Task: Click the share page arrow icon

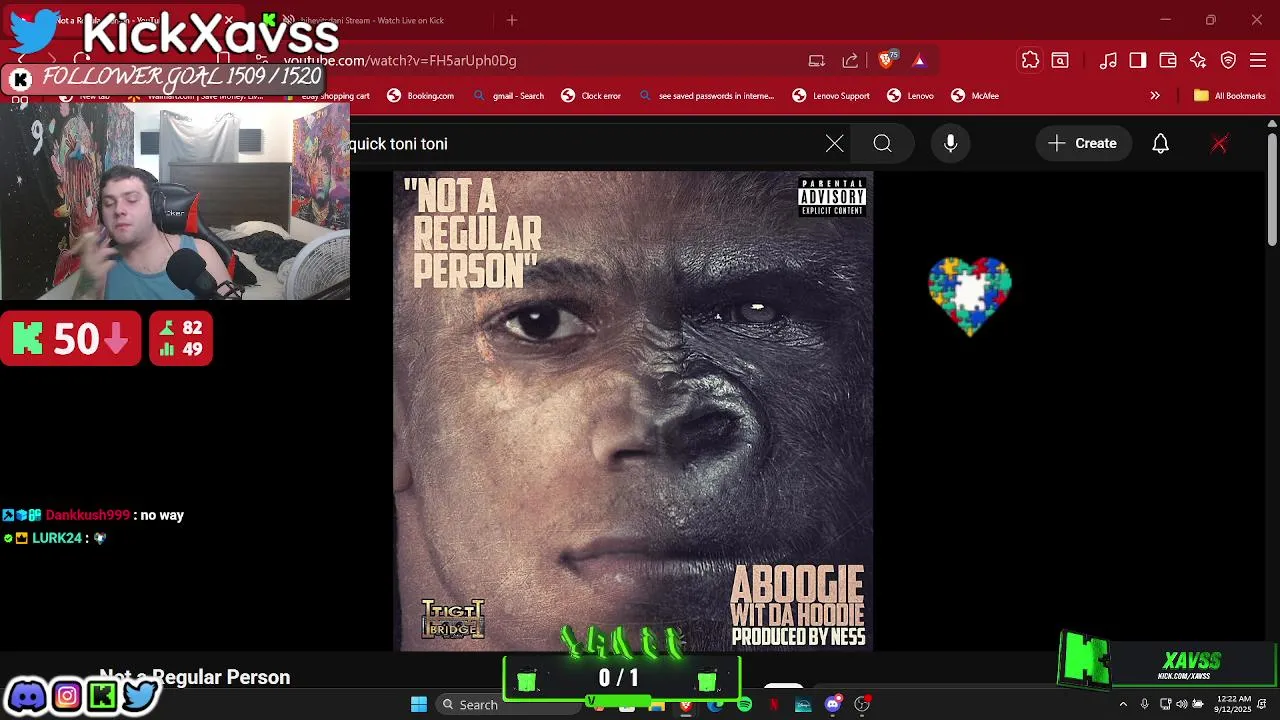Action: (850, 60)
